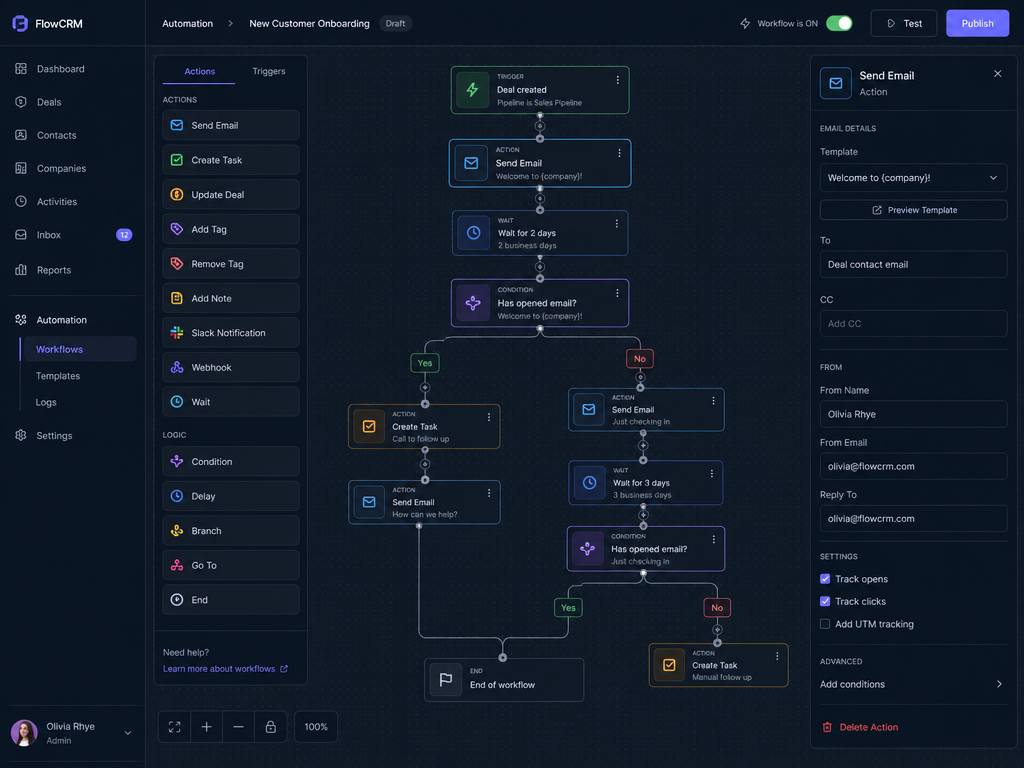
Task: Select the Remove Tag action
Action: 231,264
